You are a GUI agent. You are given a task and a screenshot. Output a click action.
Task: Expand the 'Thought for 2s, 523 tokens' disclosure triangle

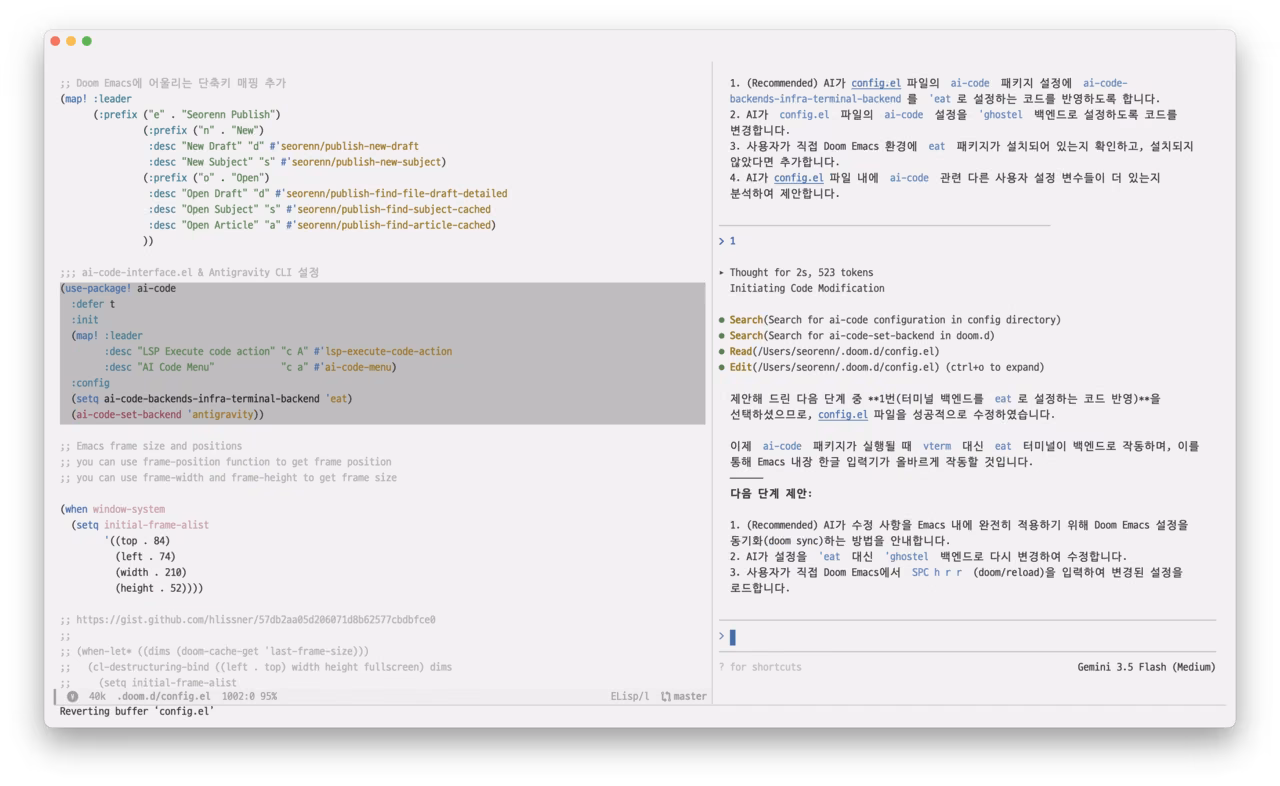point(721,272)
